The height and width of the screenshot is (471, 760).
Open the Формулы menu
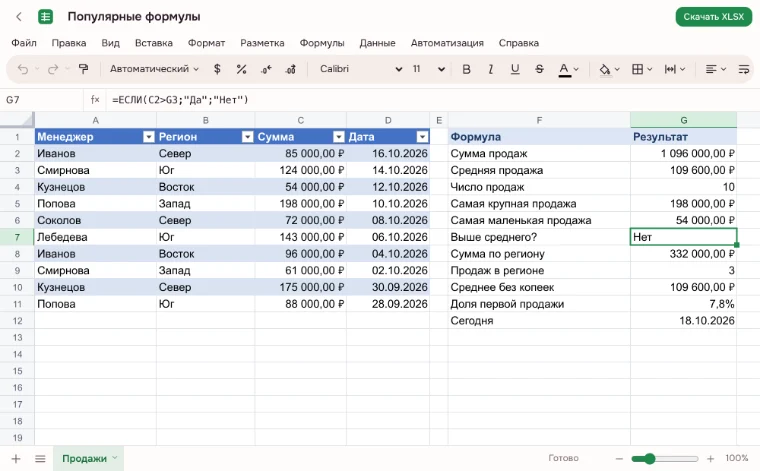coord(322,43)
